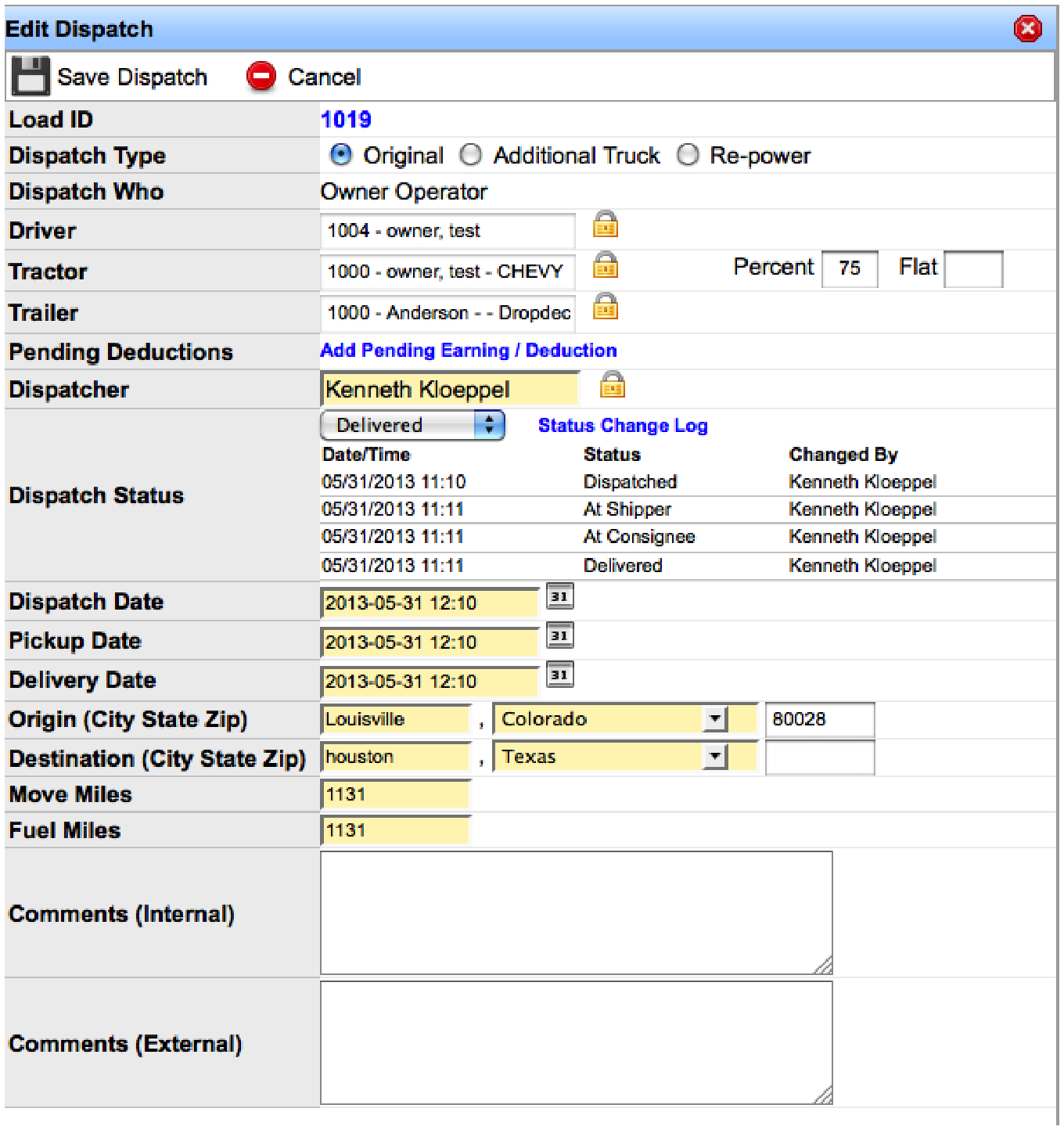Click the Trailer input field
This screenshot has height=1130, width=1064.
coord(448,313)
